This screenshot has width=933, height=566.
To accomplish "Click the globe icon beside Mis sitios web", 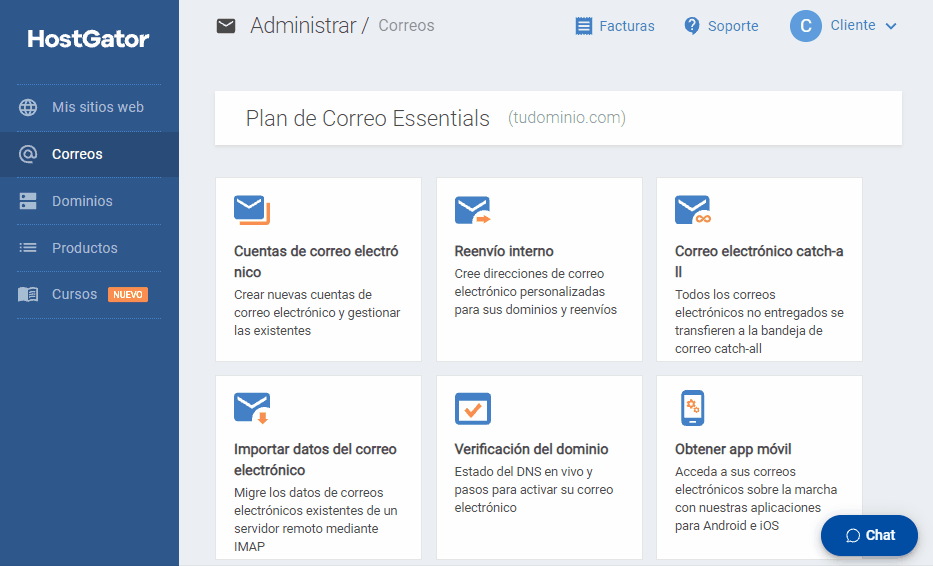I will pyautogui.click(x=28, y=107).
